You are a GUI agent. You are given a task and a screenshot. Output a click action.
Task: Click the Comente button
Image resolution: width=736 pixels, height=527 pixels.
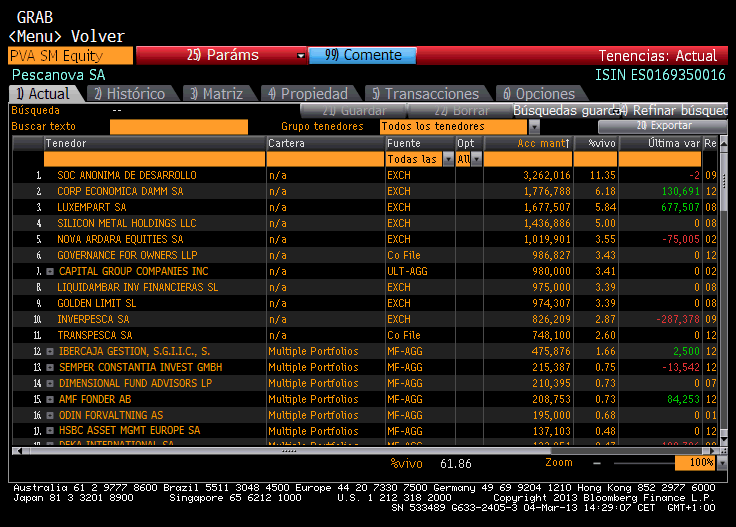tap(362, 55)
